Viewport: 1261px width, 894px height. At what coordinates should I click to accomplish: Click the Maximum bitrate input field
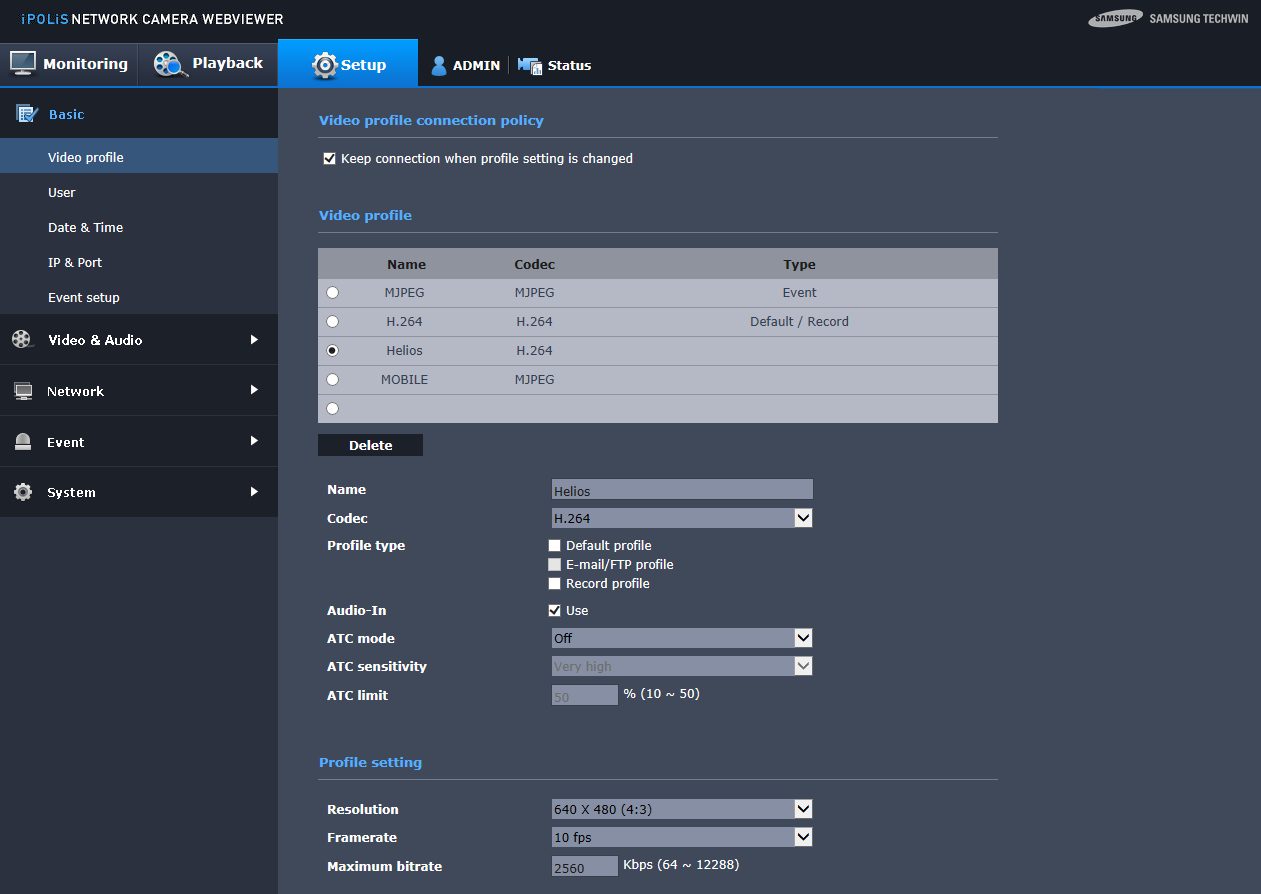coord(585,867)
